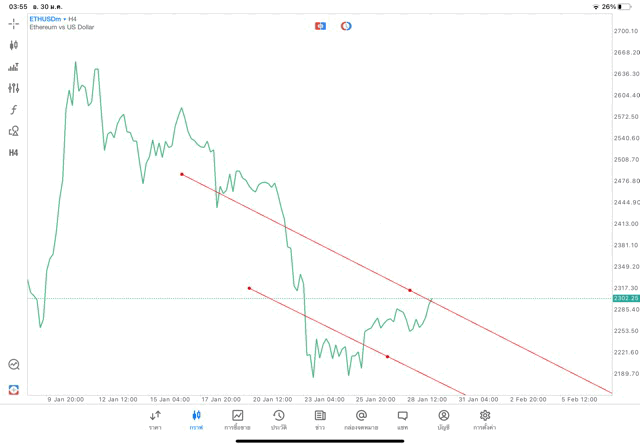Open the H4 timeframe selector
The image size is (640, 447).
click(14, 153)
